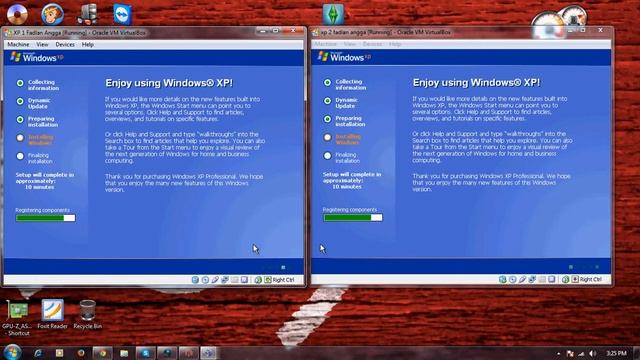Open View menu in xp 2 window
The image size is (640, 360).
click(x=349, y=44)
